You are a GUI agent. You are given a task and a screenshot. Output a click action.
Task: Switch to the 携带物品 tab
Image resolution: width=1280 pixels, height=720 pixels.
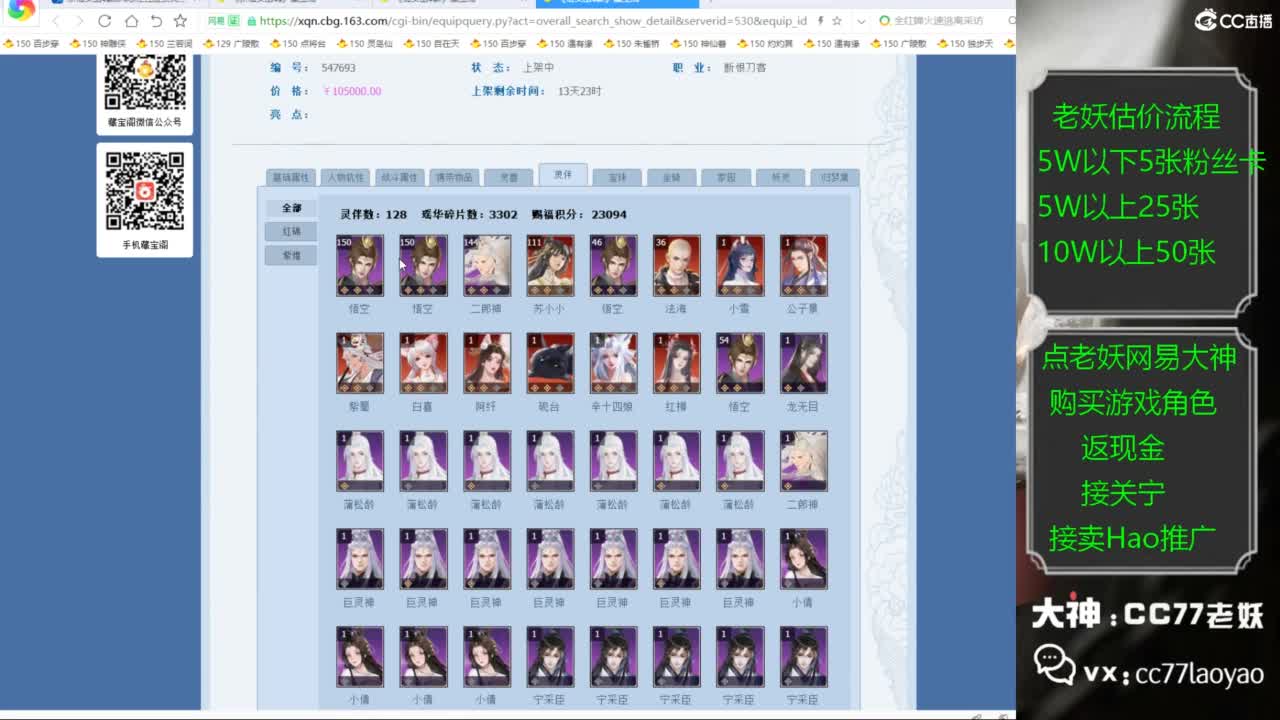pyautogui.click(x=454, y=177)
